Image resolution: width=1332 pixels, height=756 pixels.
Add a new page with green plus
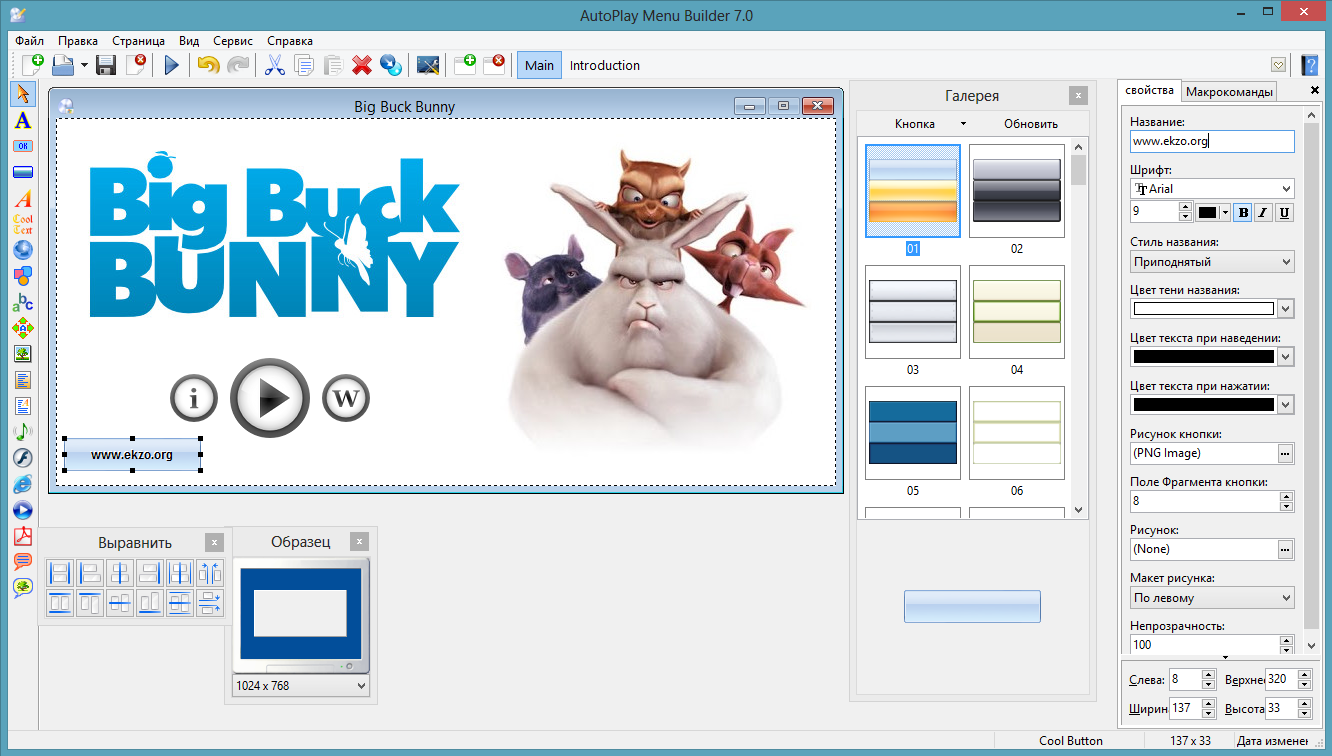pyautogui.click(x=465, y=65)
